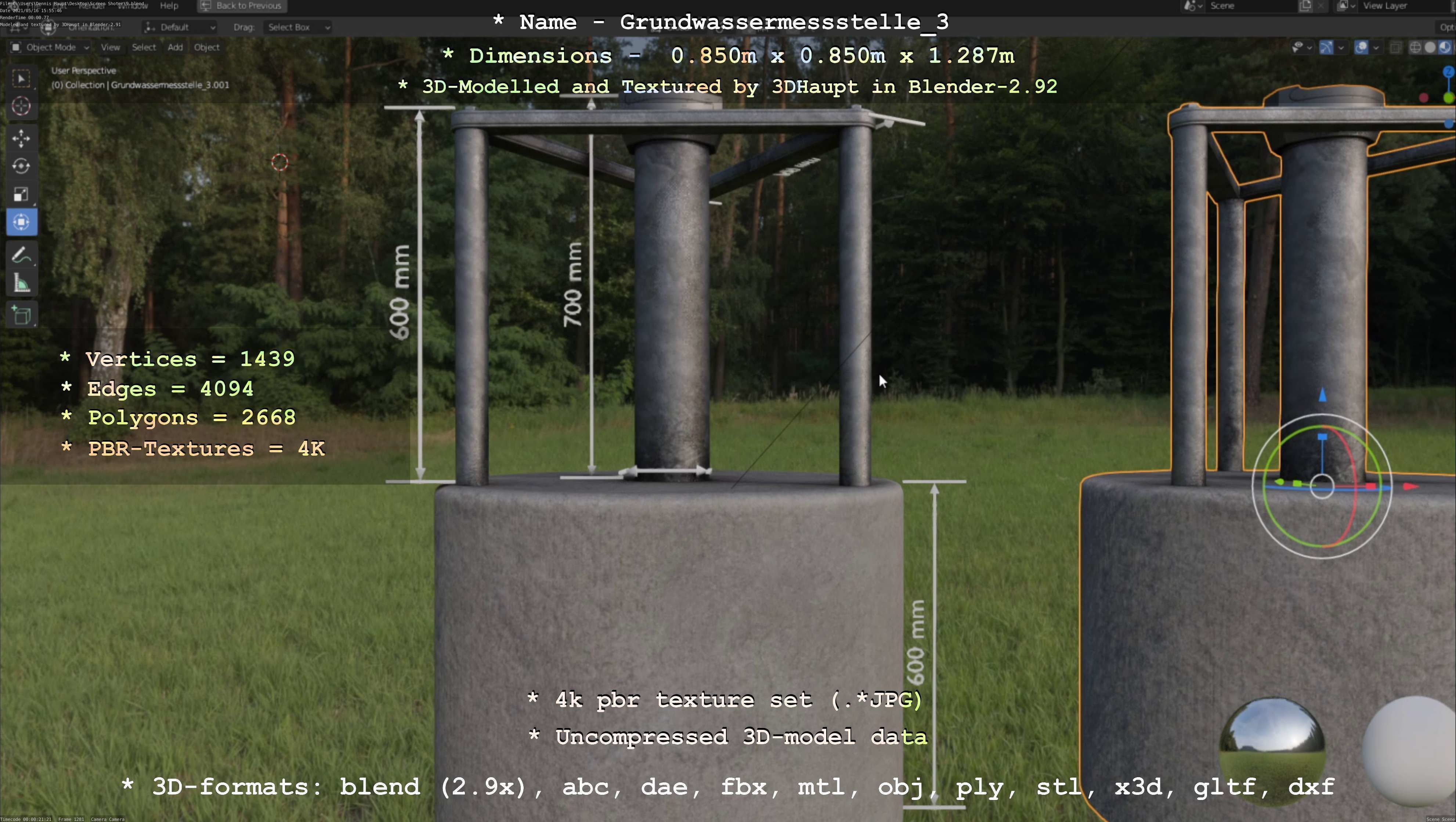The image size is (1456, 822).
Task: Click the Back to Previous button
Action: 242,6
